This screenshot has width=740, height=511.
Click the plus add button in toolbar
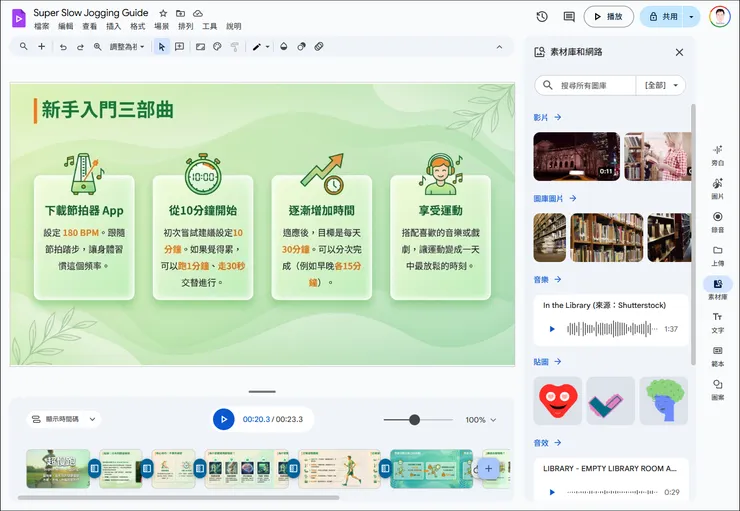42,47
